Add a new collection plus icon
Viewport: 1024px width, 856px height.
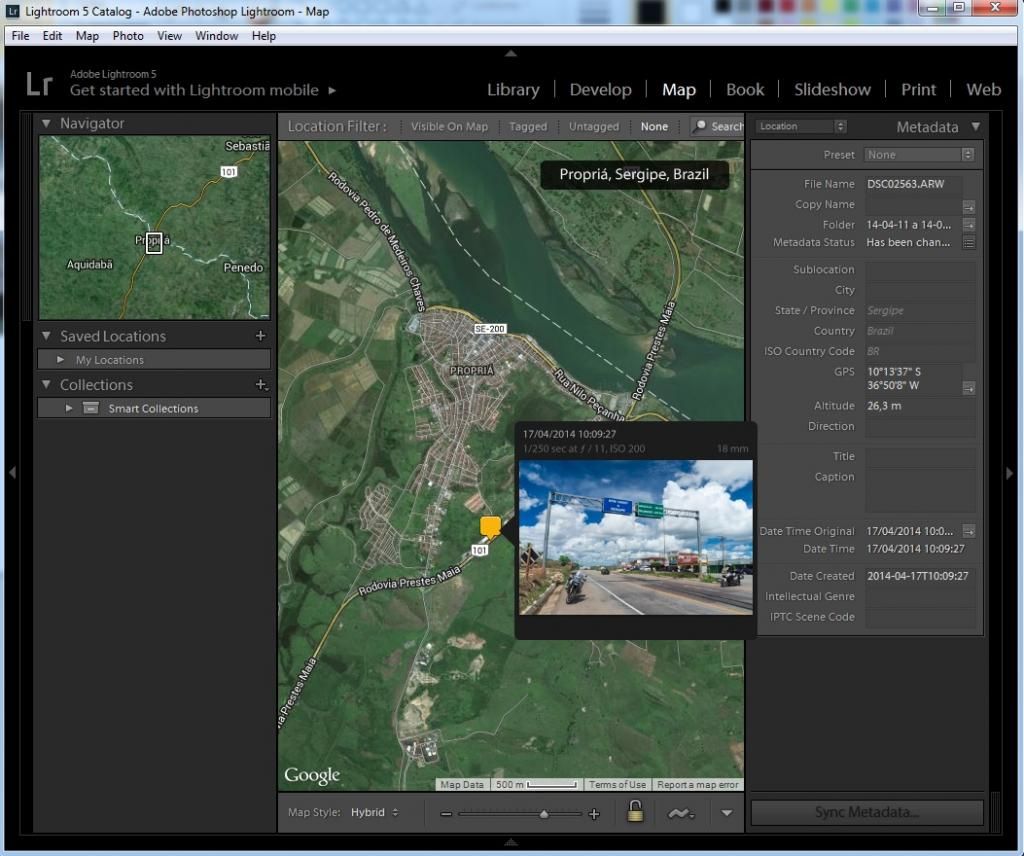(x=261, y=385)
